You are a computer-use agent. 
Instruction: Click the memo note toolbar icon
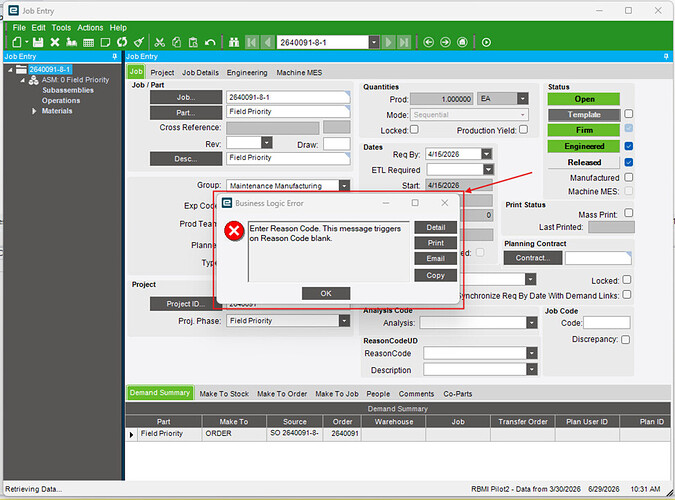tap(105, 42)
